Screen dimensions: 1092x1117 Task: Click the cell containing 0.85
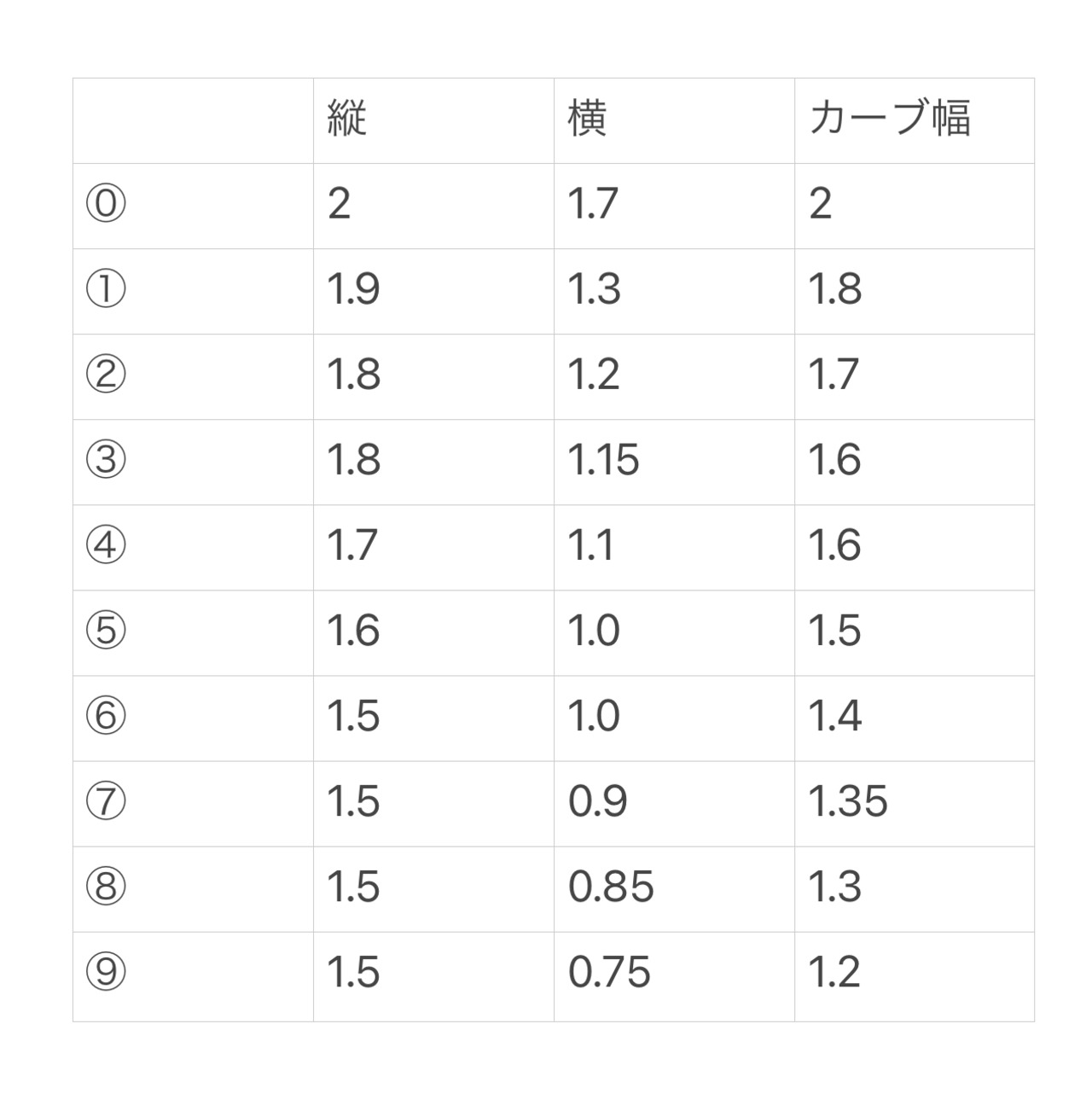click(x=611, y=887)
